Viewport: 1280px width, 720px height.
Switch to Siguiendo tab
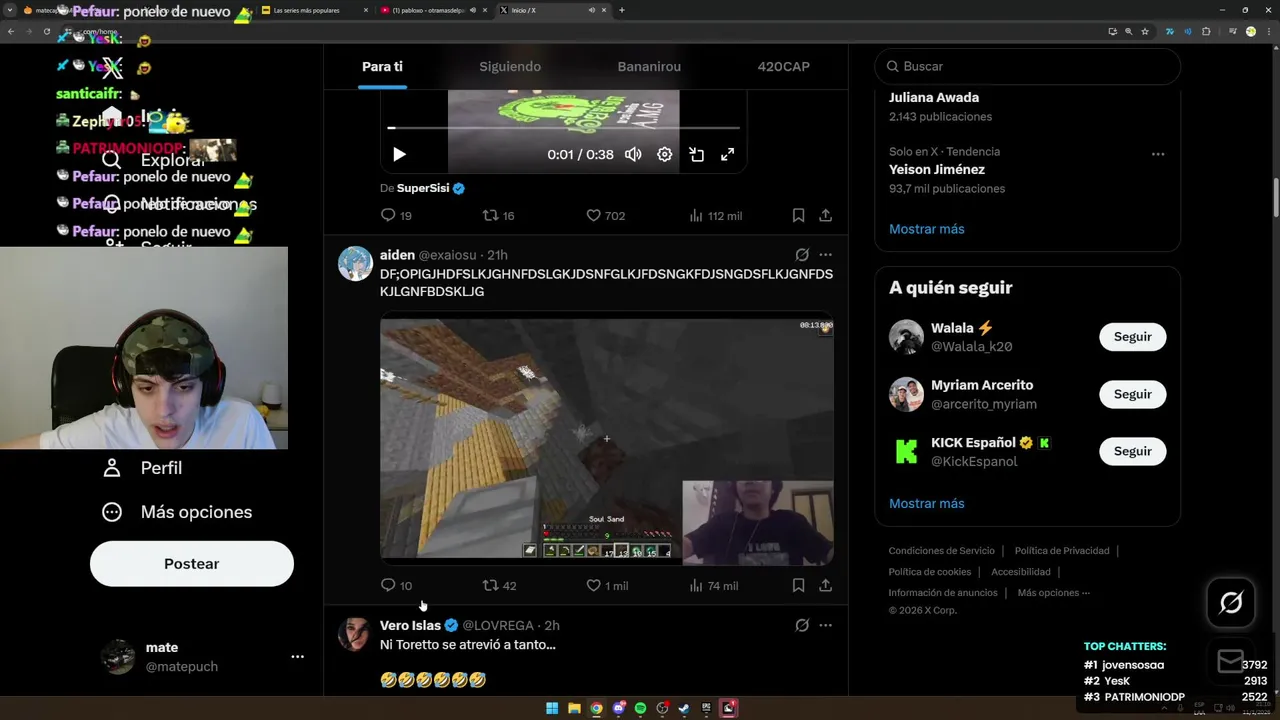510,66
